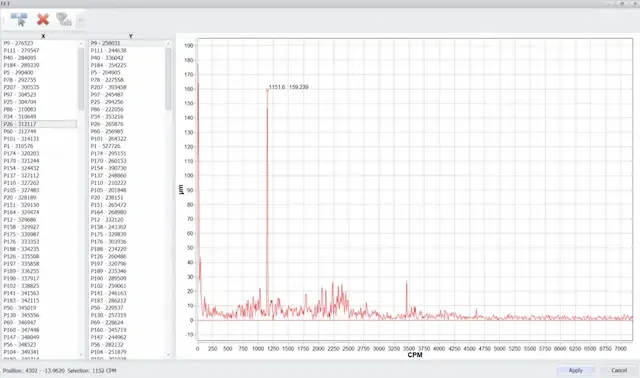
Task: Click the Position status bar readout
Action: (x=34, y=371)
